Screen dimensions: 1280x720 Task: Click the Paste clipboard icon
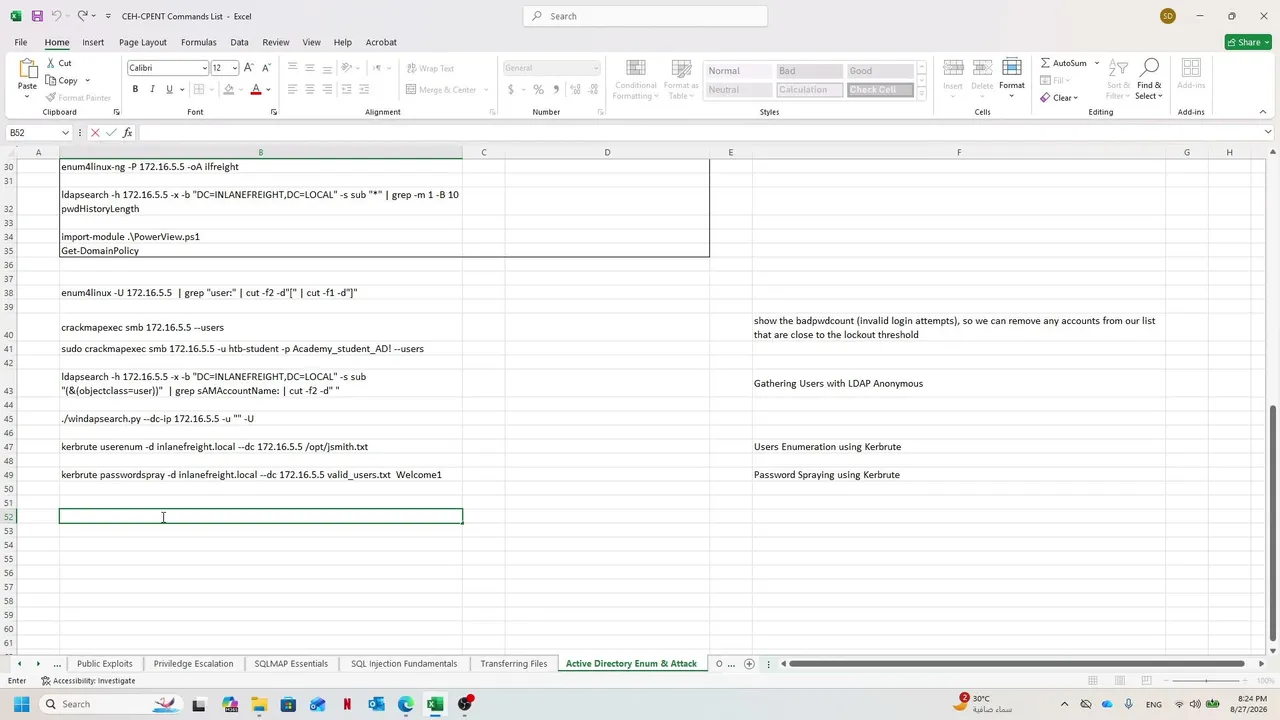coord(27,69)
